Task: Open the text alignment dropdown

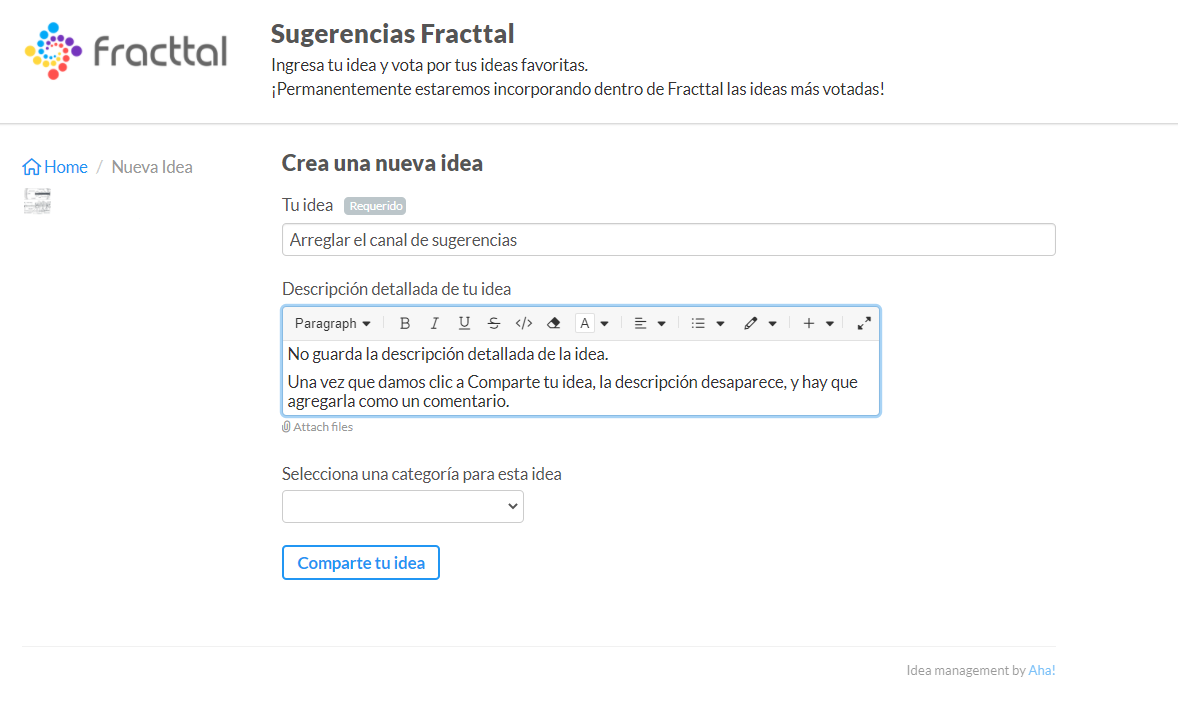Action: coord(649,323)
